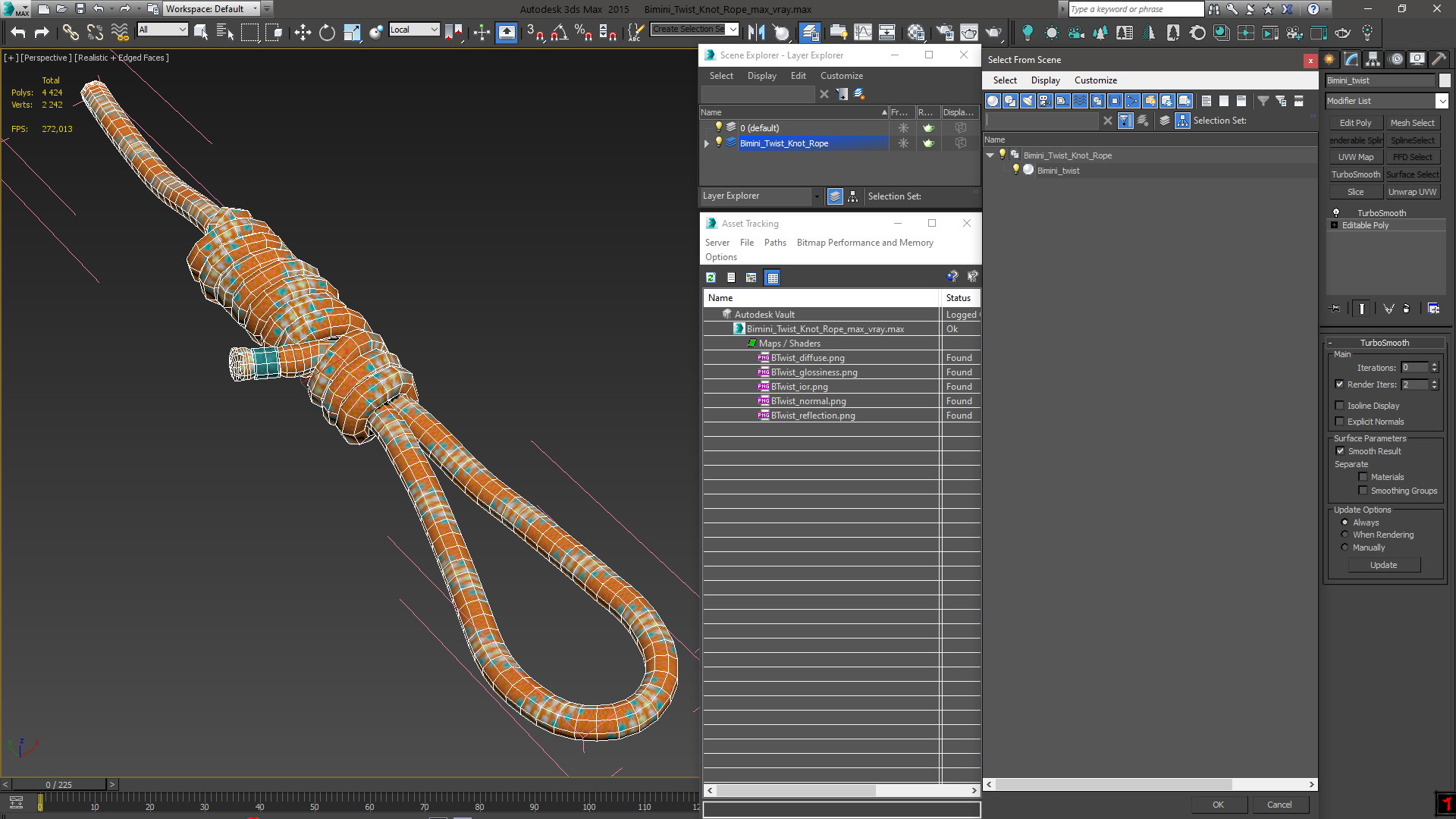Open Customize menu in Select From Scene
Viewport: 1456px width, 819px height.
(x=1095, y=80)
